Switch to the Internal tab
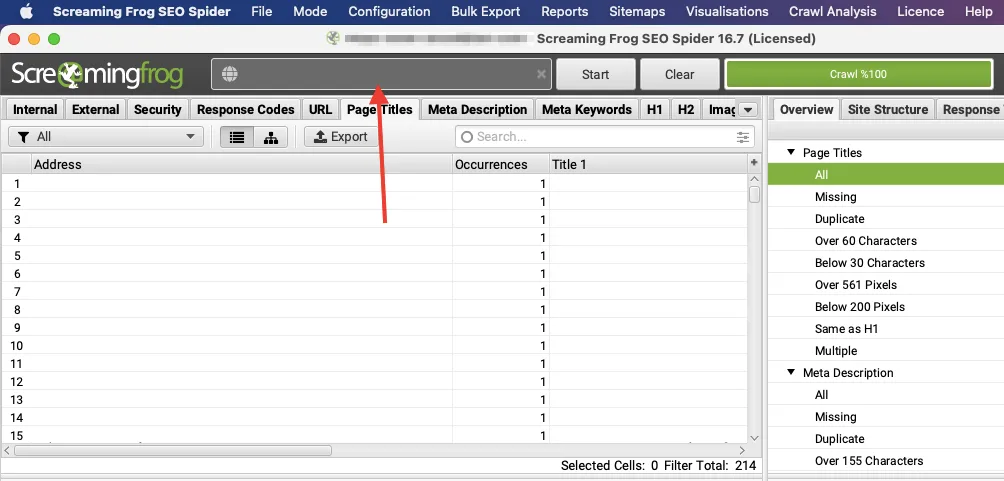The width and height of the screenshot is (1004, 481). (35, 110)
